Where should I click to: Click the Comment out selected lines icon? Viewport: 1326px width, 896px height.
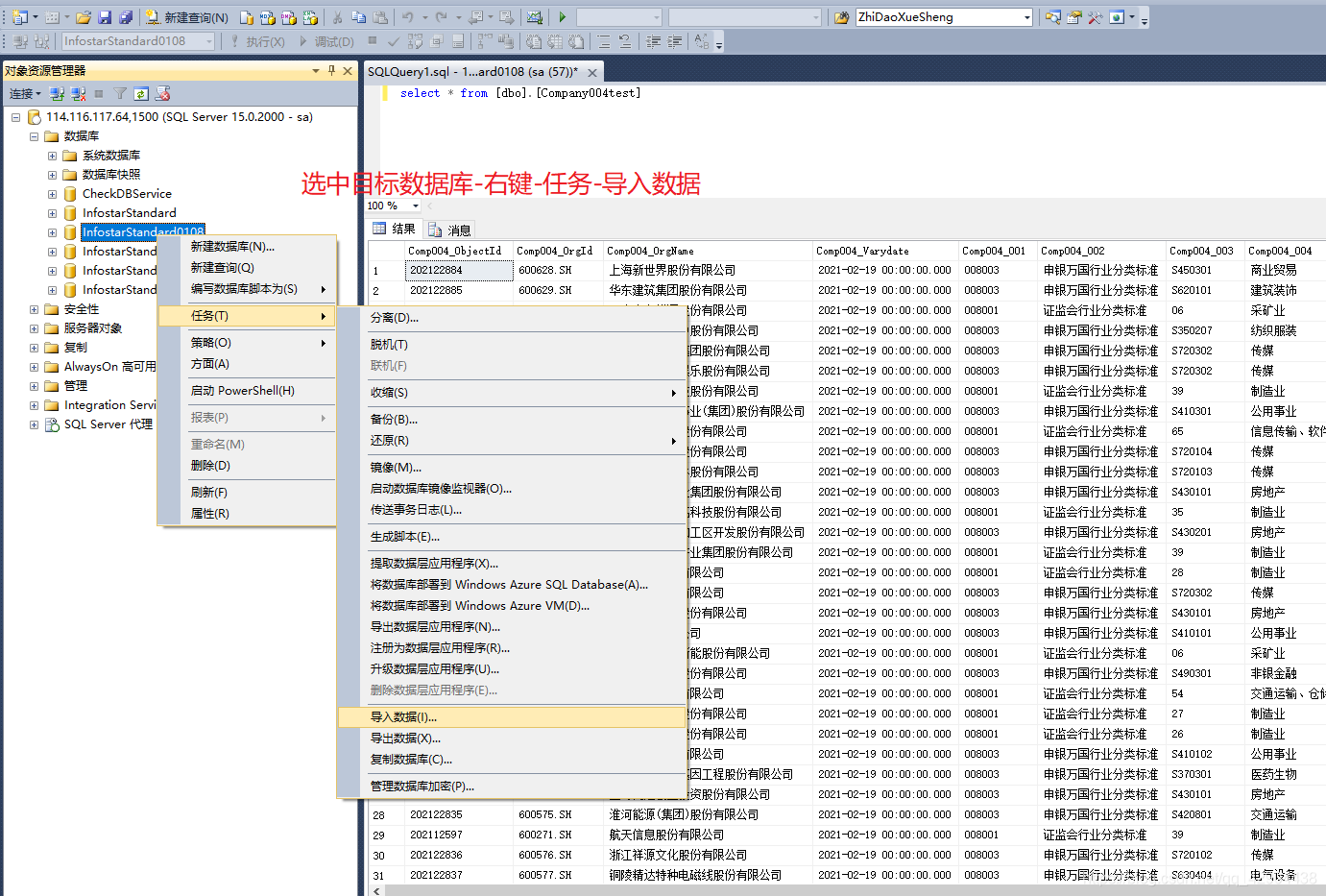603,41
